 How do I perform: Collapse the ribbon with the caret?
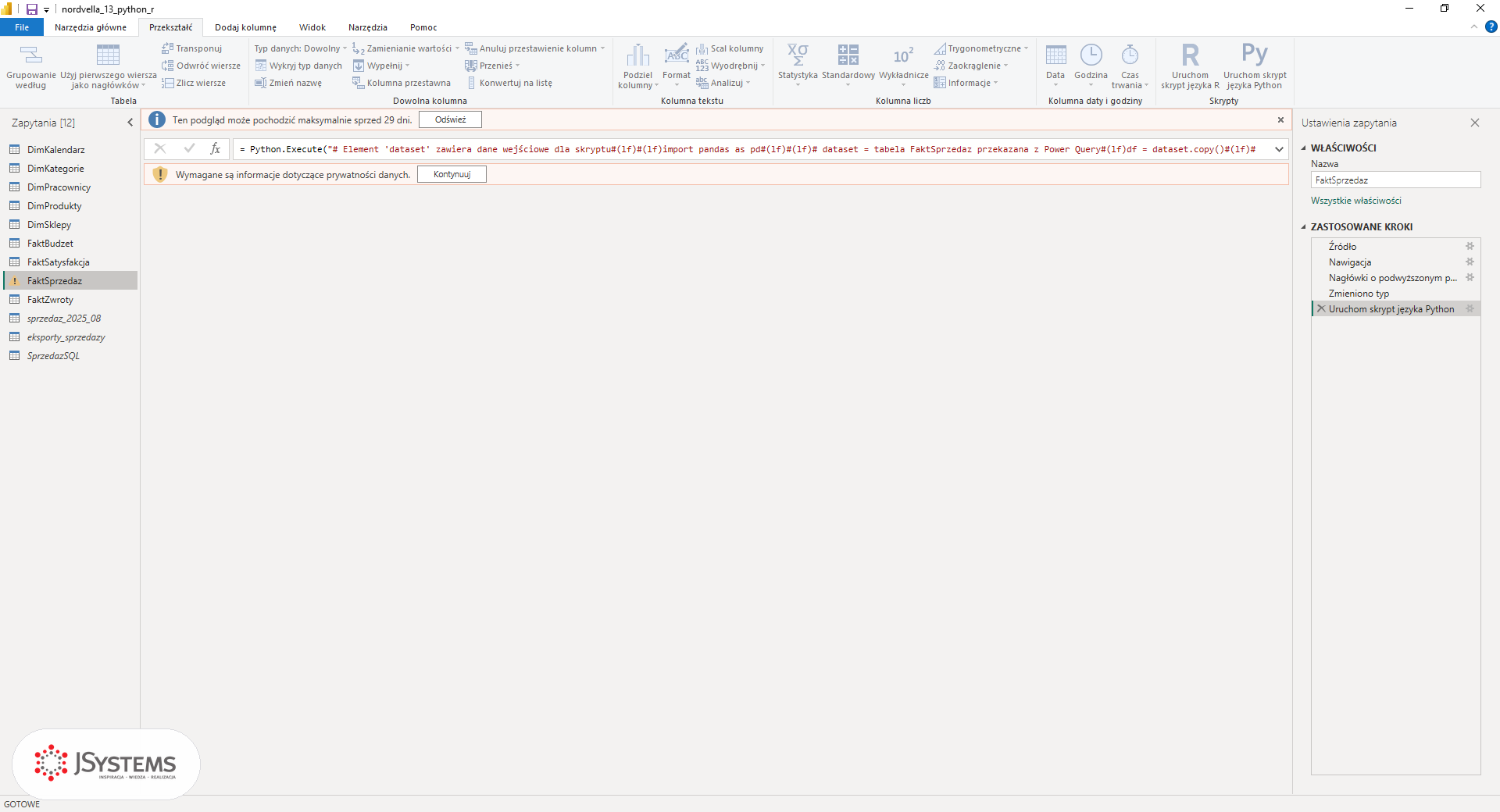coord(1474,27)
